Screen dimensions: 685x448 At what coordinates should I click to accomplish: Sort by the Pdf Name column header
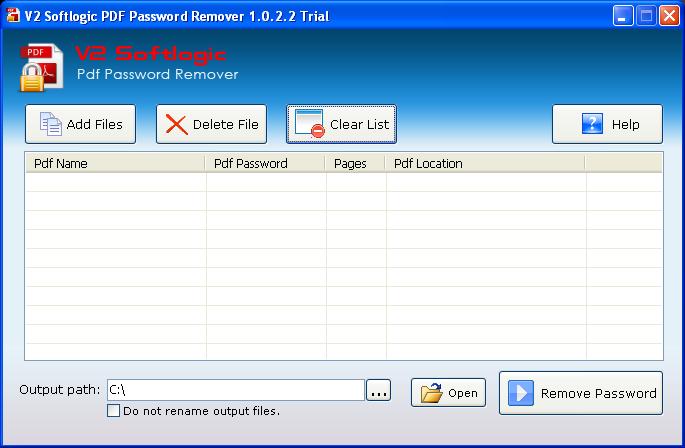click(115, 163)
